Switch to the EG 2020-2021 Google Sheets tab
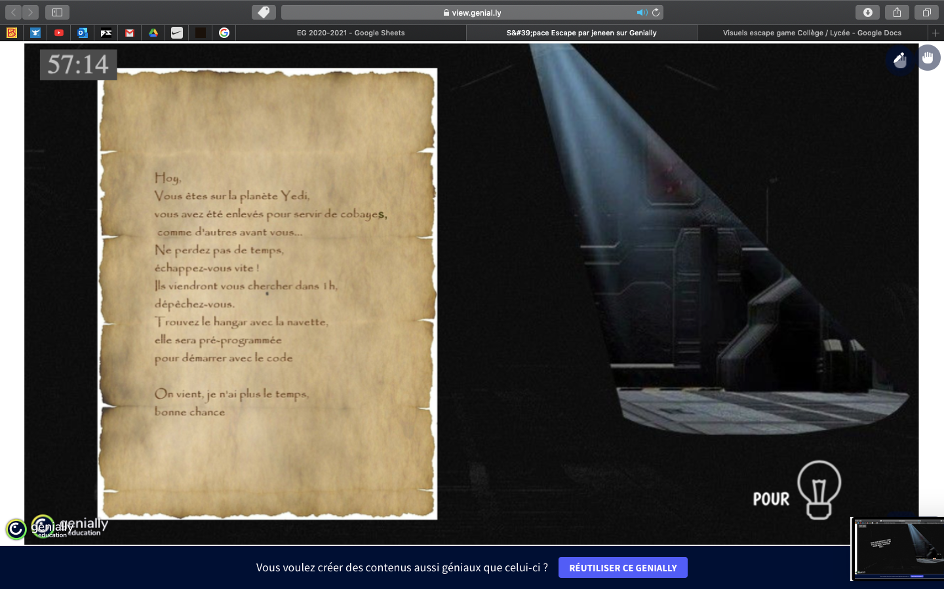The image size is (945, 589). point(351,33)
